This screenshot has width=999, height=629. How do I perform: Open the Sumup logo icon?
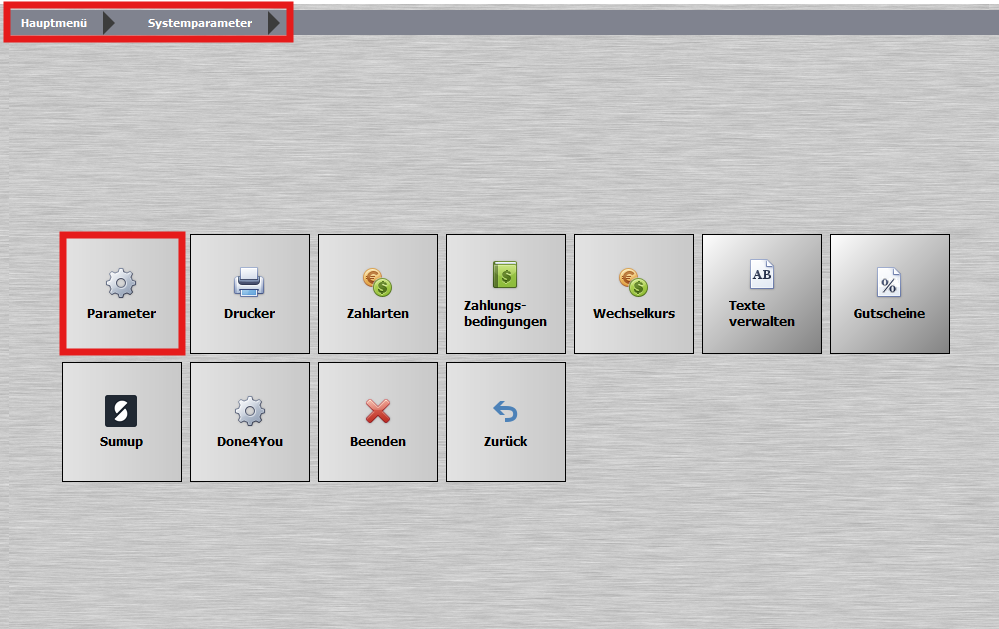click(121, 411)
